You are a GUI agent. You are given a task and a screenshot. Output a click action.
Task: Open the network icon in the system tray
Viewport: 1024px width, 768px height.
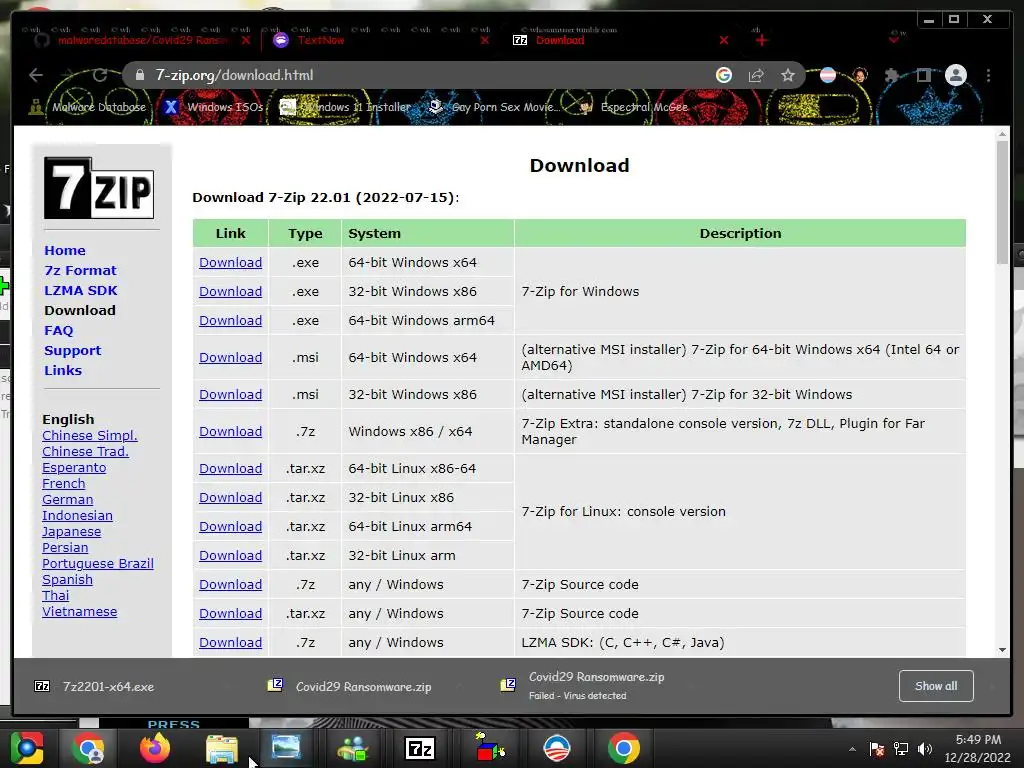pyautogui.click(x=901, y=749)
